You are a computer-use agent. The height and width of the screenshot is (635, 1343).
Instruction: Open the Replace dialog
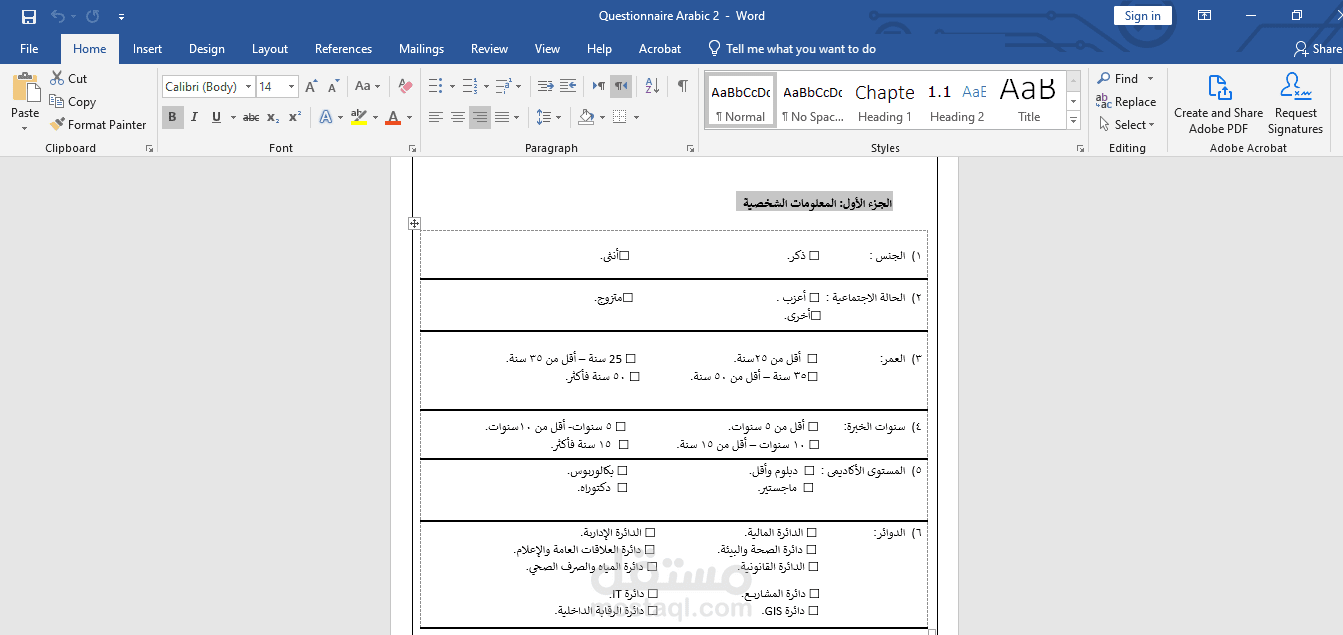click(1126, 101)
